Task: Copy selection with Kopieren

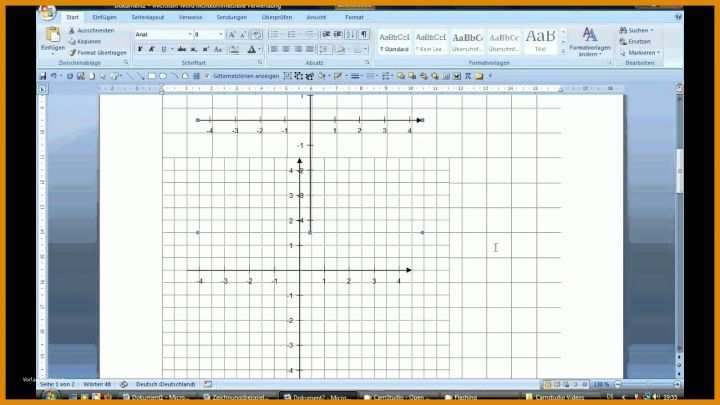Action: click(85, 41)
